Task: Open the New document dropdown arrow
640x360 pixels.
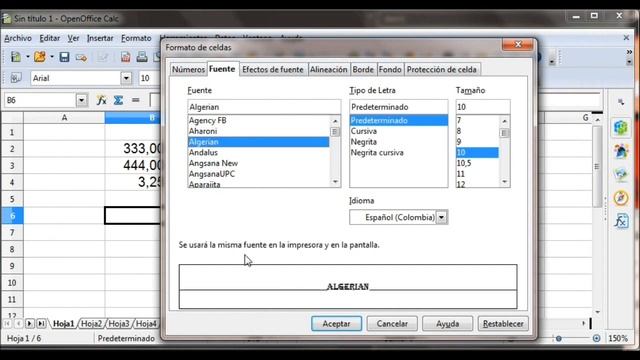Action: pos(28,57)
